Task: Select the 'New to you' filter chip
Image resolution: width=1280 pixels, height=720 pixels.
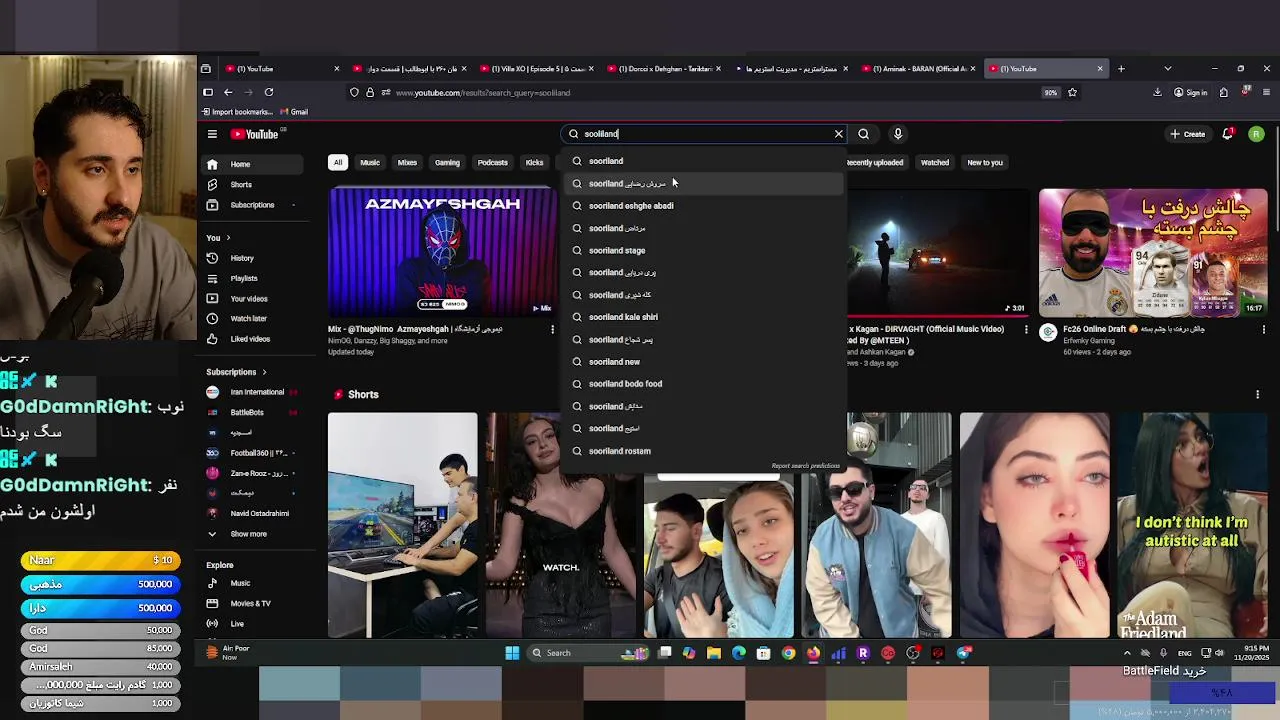Action: click(985, 162)
